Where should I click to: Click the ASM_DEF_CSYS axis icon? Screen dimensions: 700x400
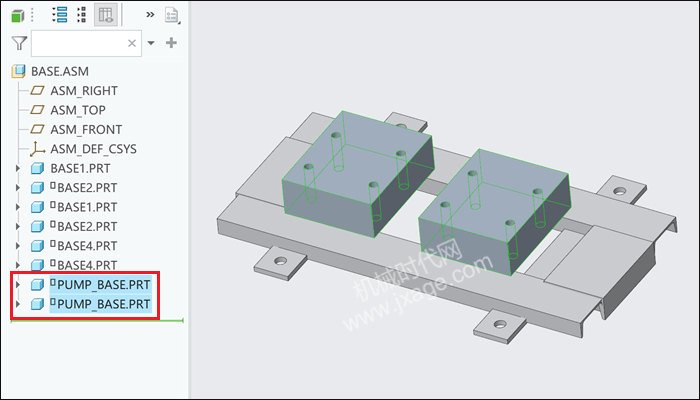(38, 149)
